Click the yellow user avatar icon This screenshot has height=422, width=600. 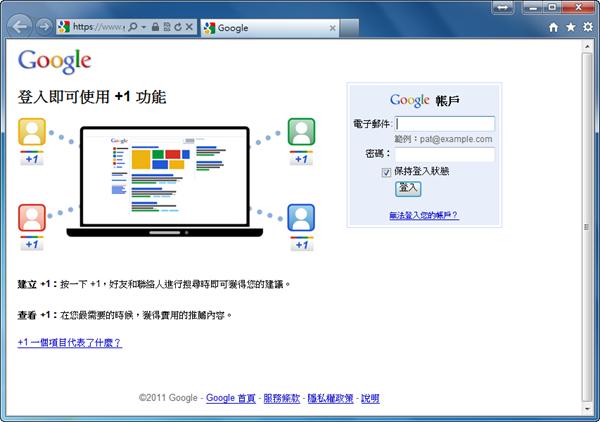coord(32,132)
